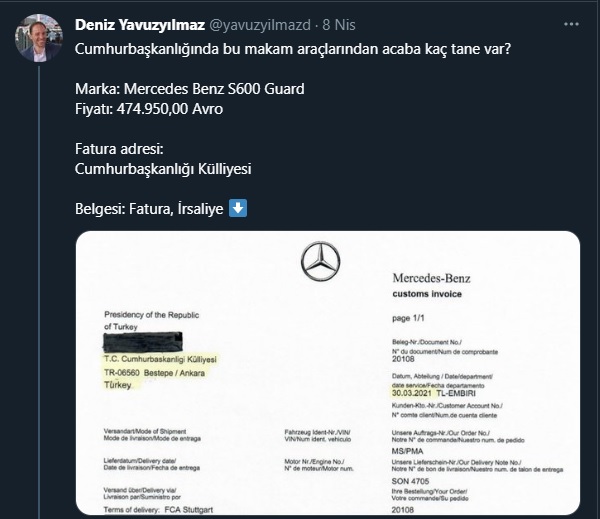Click the blue down-arrow emoji after İrsaliye
The height and width of the screenshot is (519, 600).
(x=238, y=208)
